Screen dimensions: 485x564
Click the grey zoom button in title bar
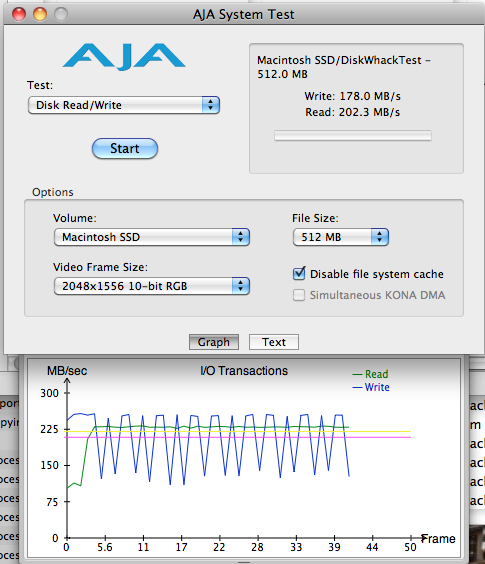61,14
